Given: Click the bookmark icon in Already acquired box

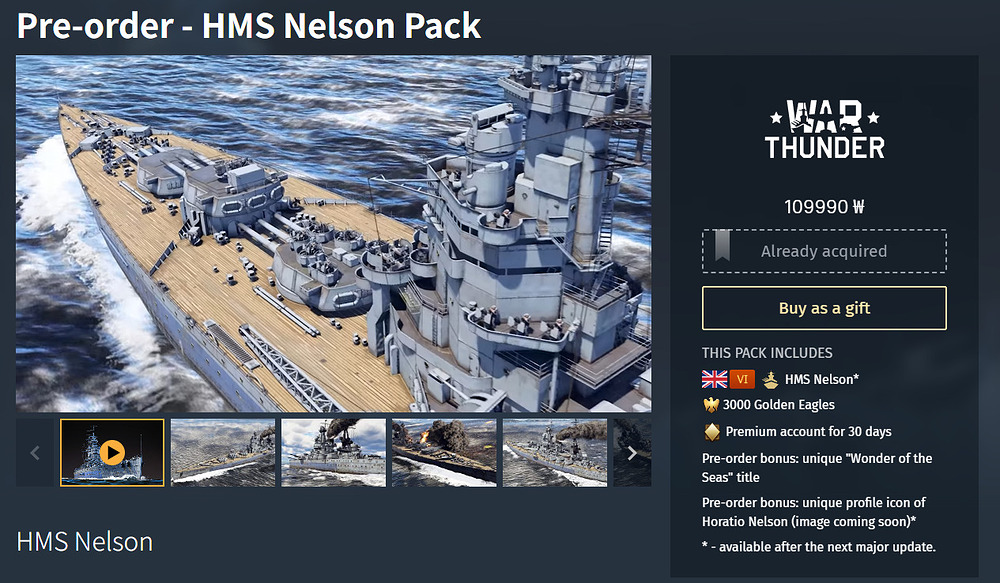Looking at the screenshot, I should click(722, 246).
